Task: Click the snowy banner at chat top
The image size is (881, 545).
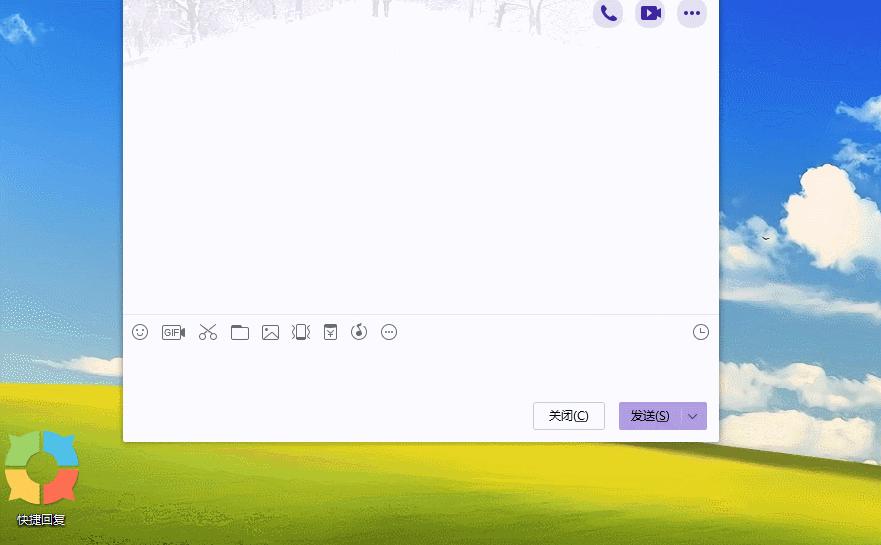Action: (x=350, y=20)
